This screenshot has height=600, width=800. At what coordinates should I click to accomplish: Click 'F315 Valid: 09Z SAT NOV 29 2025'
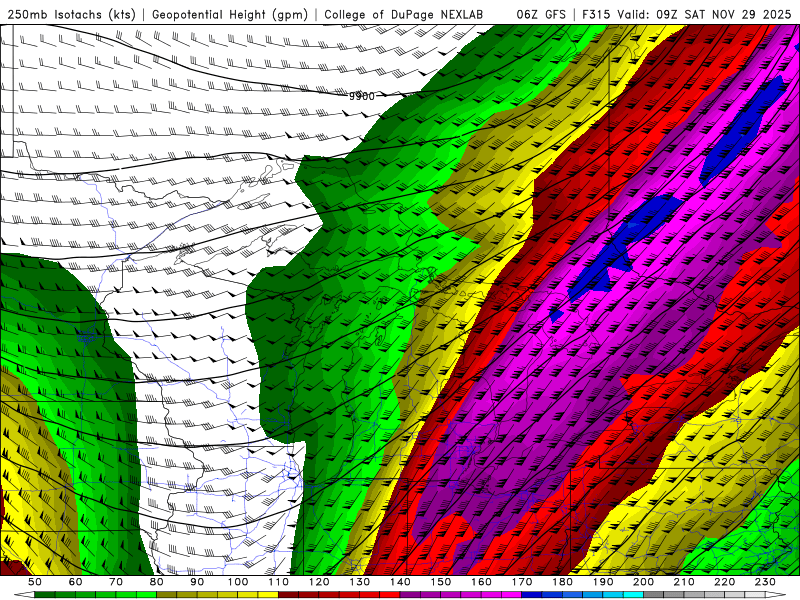click(x=687, y=15)
